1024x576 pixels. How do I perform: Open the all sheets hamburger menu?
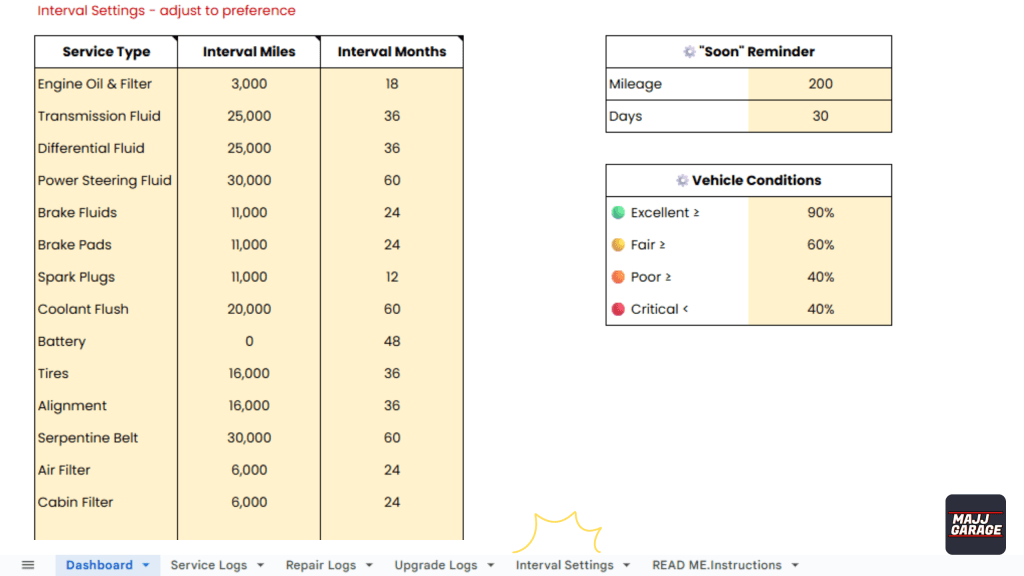(x=28, y=565)
